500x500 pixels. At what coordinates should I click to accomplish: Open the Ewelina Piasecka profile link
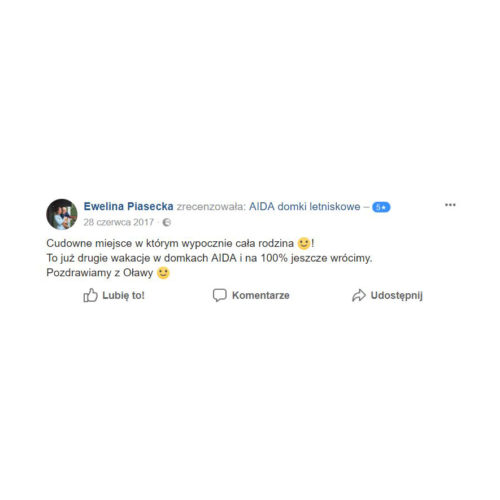point(128,206)
